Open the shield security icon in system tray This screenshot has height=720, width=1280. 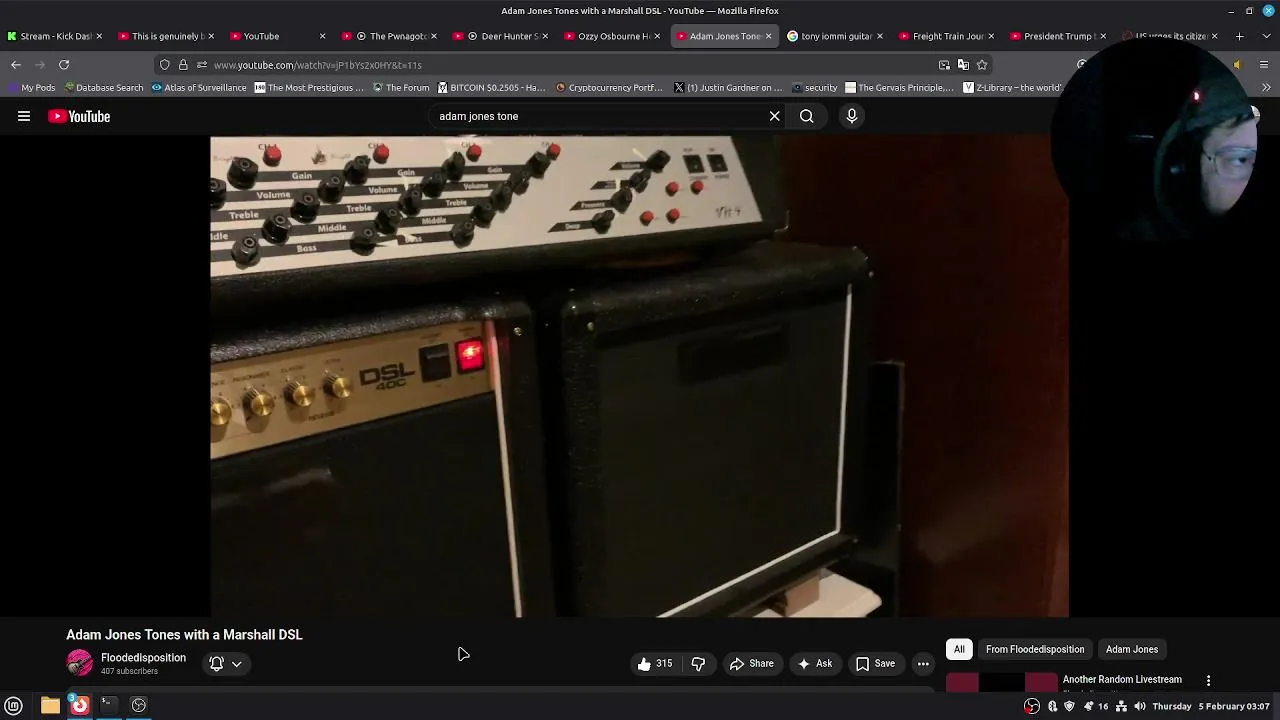[1069, 706]
